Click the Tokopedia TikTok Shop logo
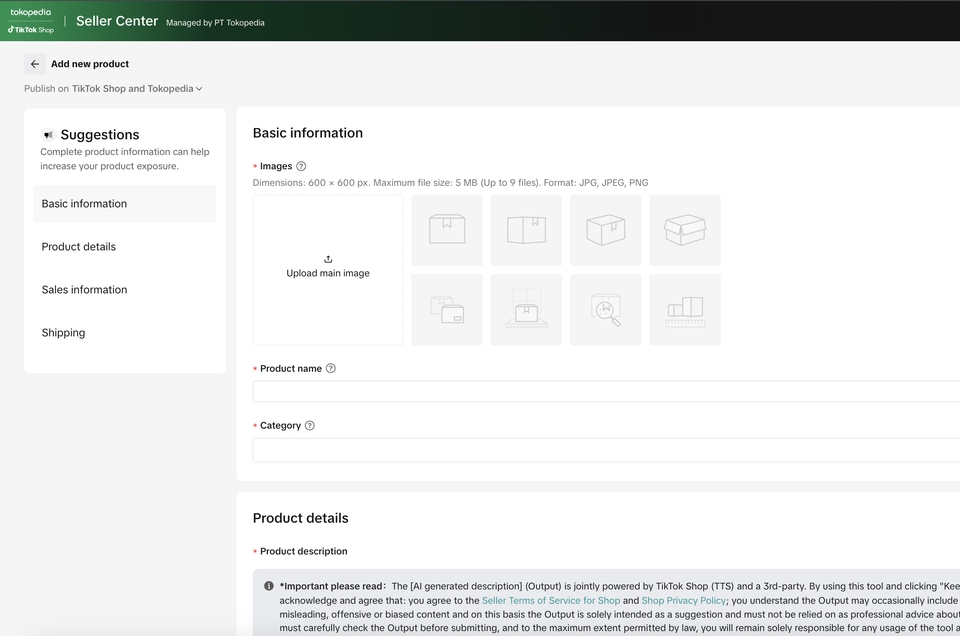This screenshot has width=960, height=636. [x=31, y=21]
